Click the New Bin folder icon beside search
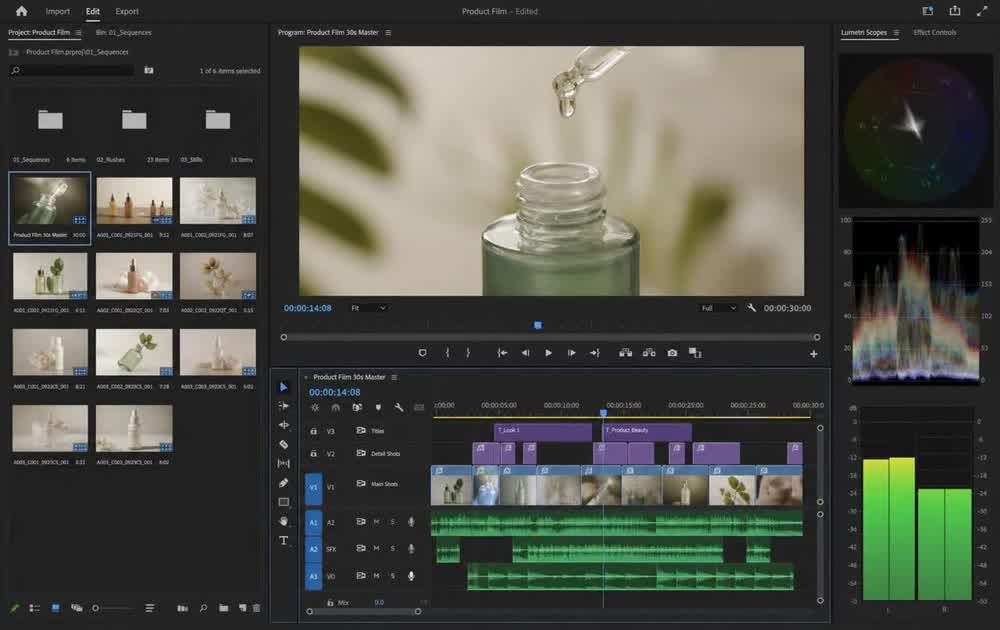Viewport: 1000px width, 630px height. point(149,70)
